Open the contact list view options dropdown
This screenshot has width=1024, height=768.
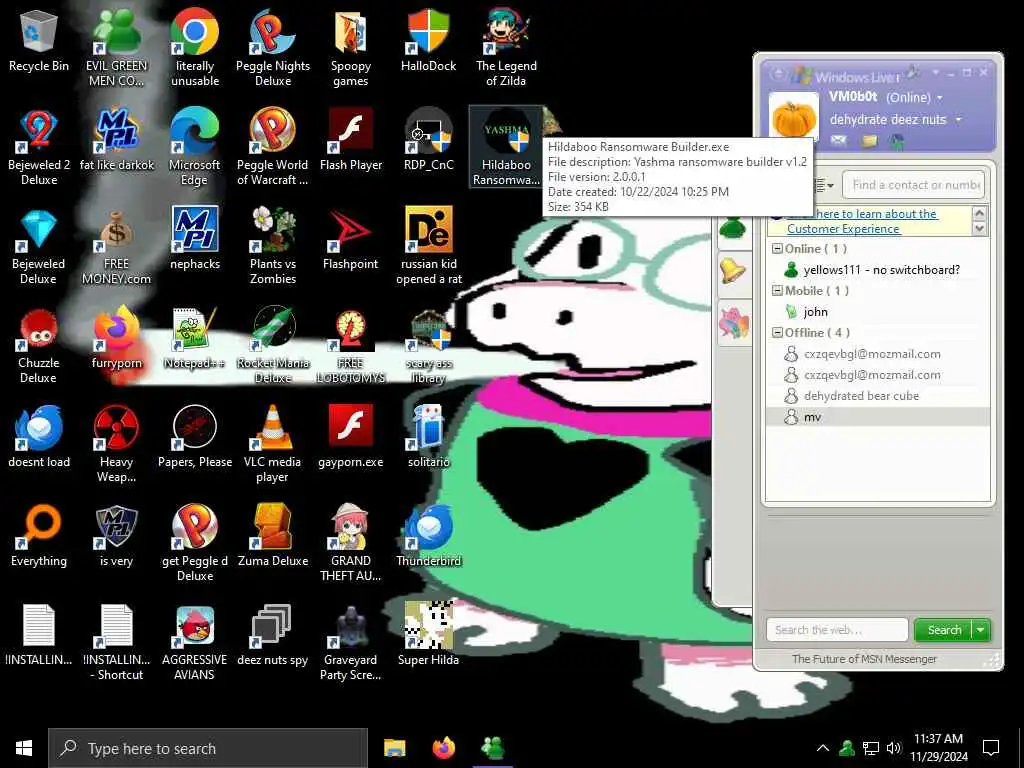(825, 185)
